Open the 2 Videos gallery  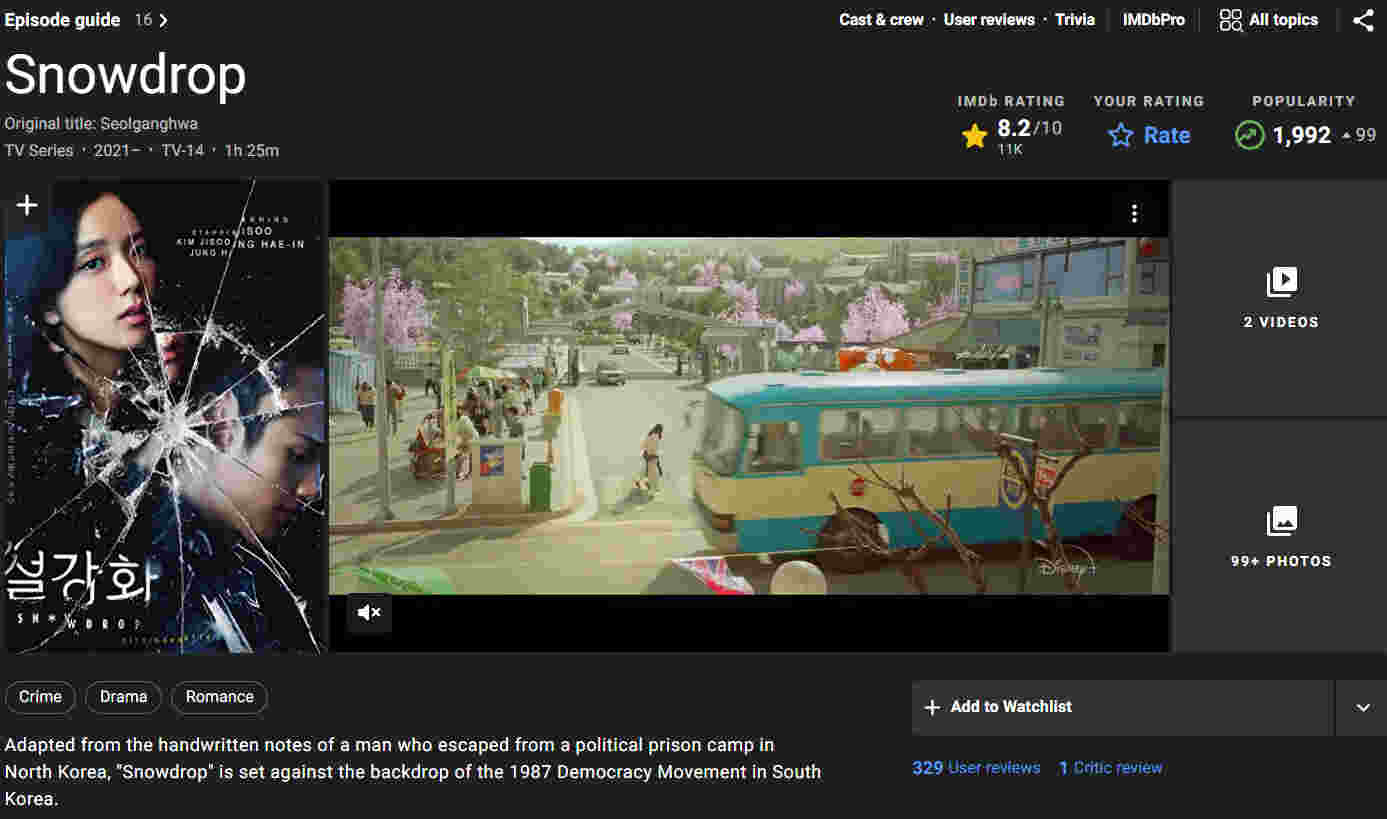point(1281,298)
